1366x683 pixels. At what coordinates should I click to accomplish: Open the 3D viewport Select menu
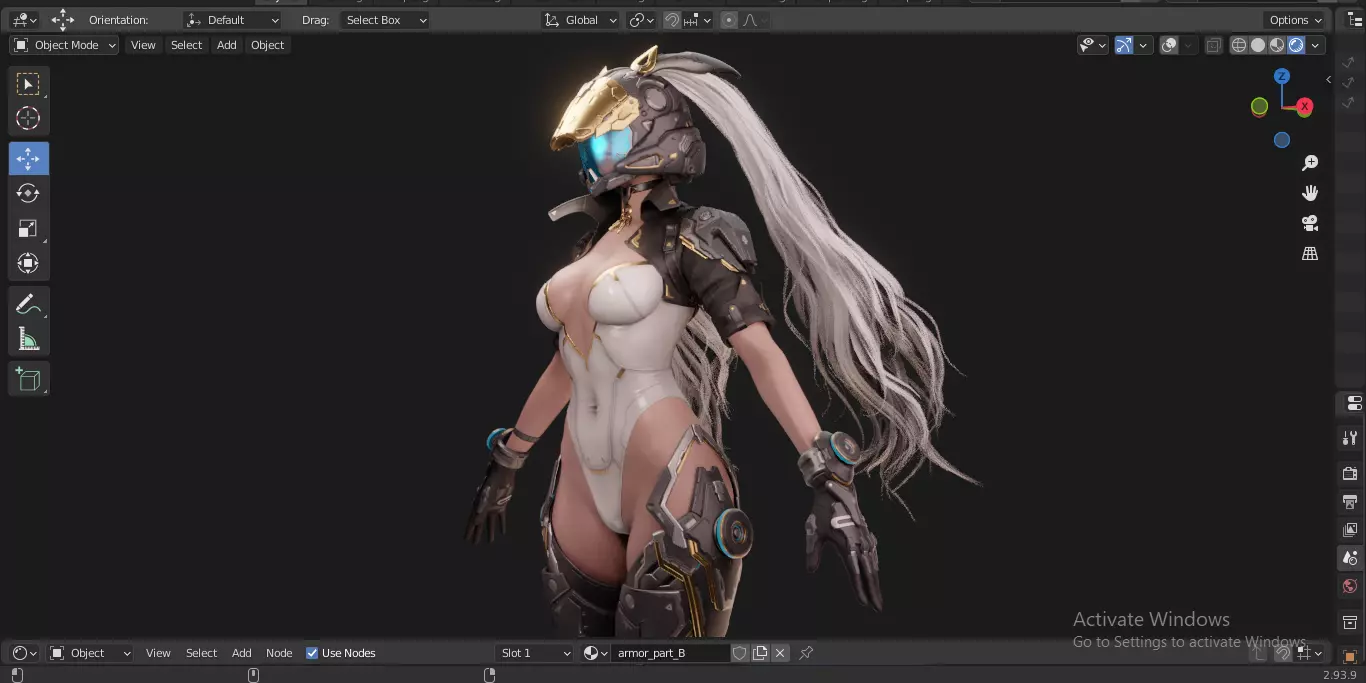186,45
